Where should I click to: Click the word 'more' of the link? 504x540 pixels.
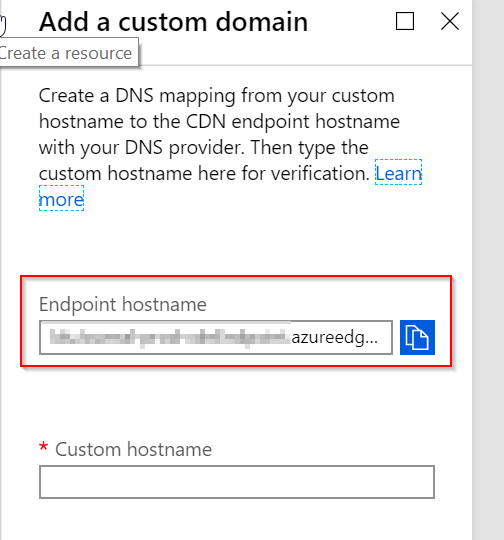61,199
